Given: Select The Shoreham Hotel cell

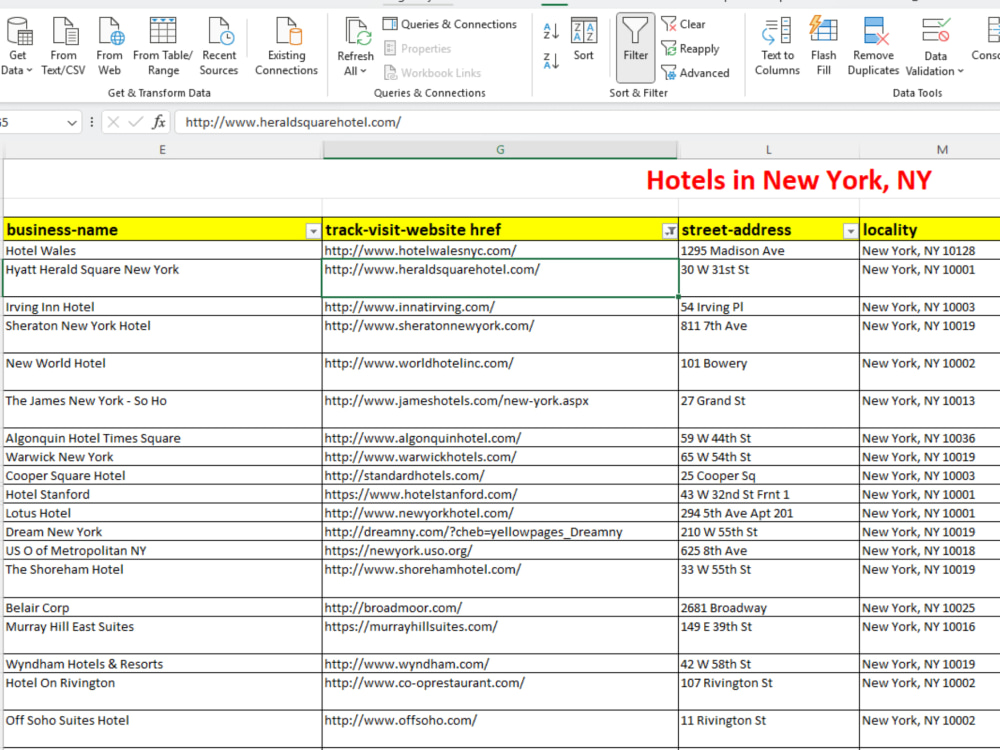Looking at the screenshot, I should coord(163,578).
